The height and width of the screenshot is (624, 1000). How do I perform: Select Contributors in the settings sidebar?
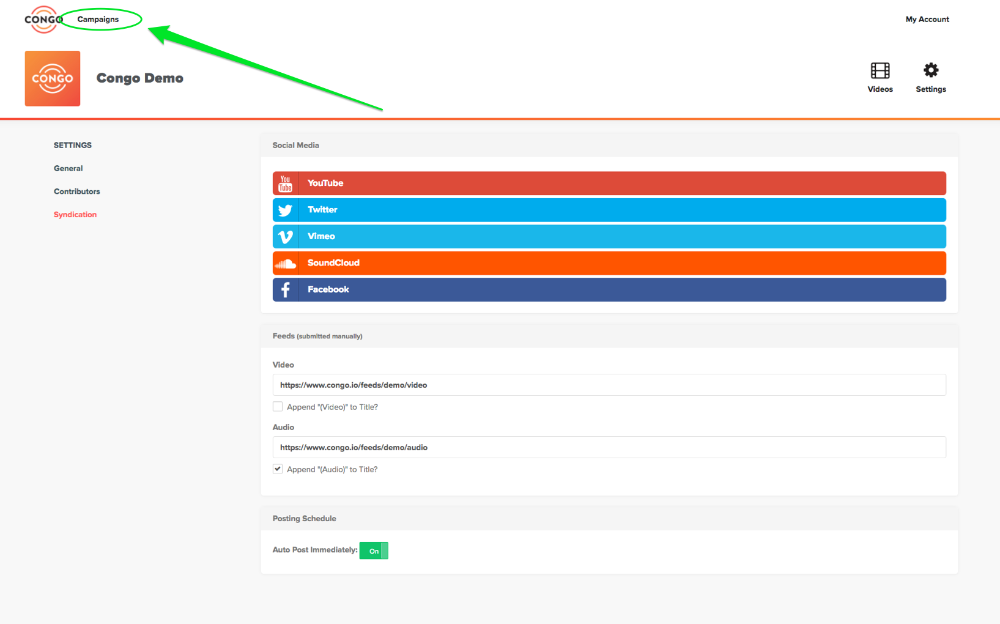click(77, 191)
